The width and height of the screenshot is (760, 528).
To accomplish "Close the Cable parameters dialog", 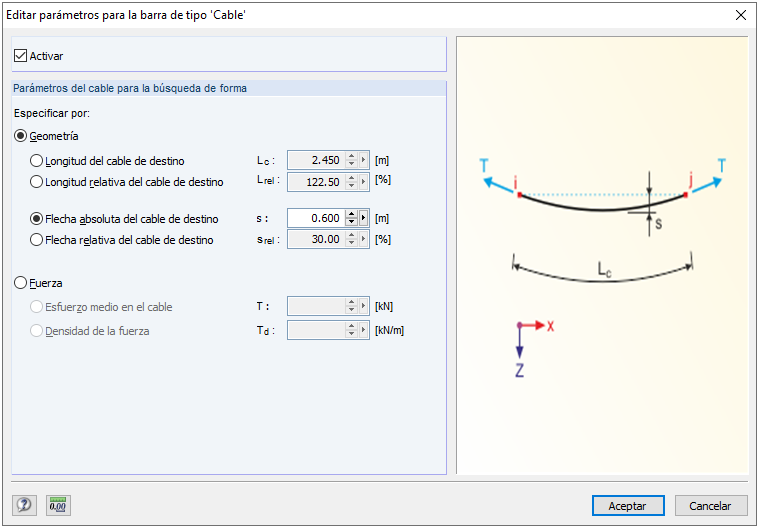I will click(741, 15).
